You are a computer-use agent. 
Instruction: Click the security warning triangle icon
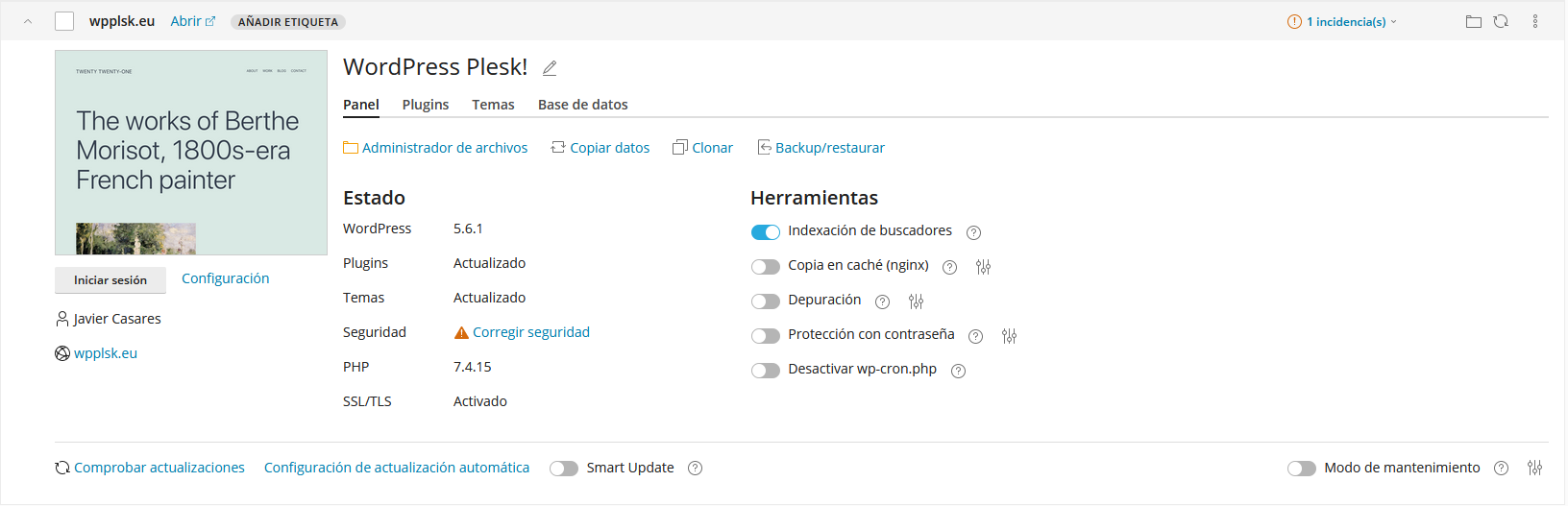pyautogui.click(x=461, y=332)
